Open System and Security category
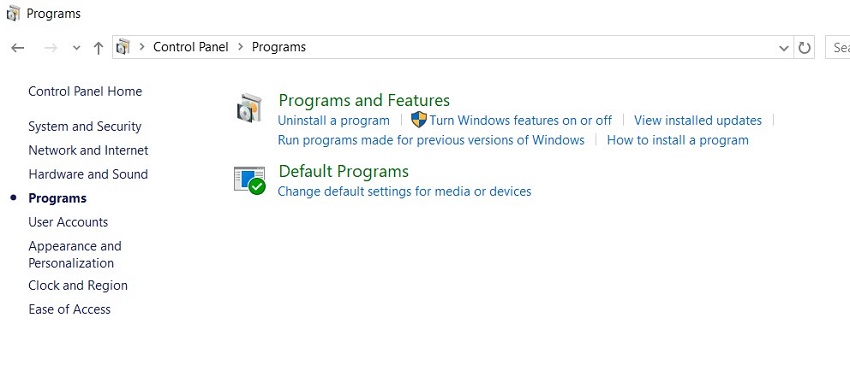This screenshot has width=850, height=365. point(85,126)
